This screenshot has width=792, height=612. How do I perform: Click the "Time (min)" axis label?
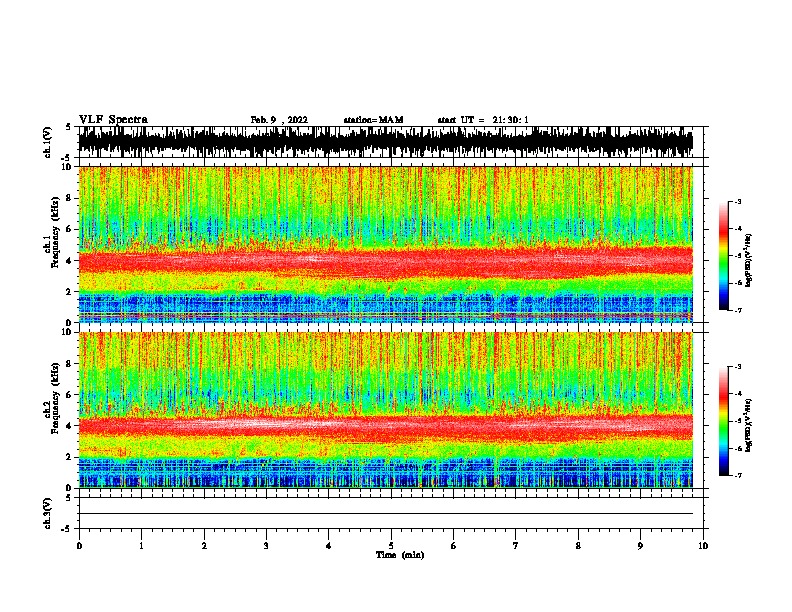(400, 555)
